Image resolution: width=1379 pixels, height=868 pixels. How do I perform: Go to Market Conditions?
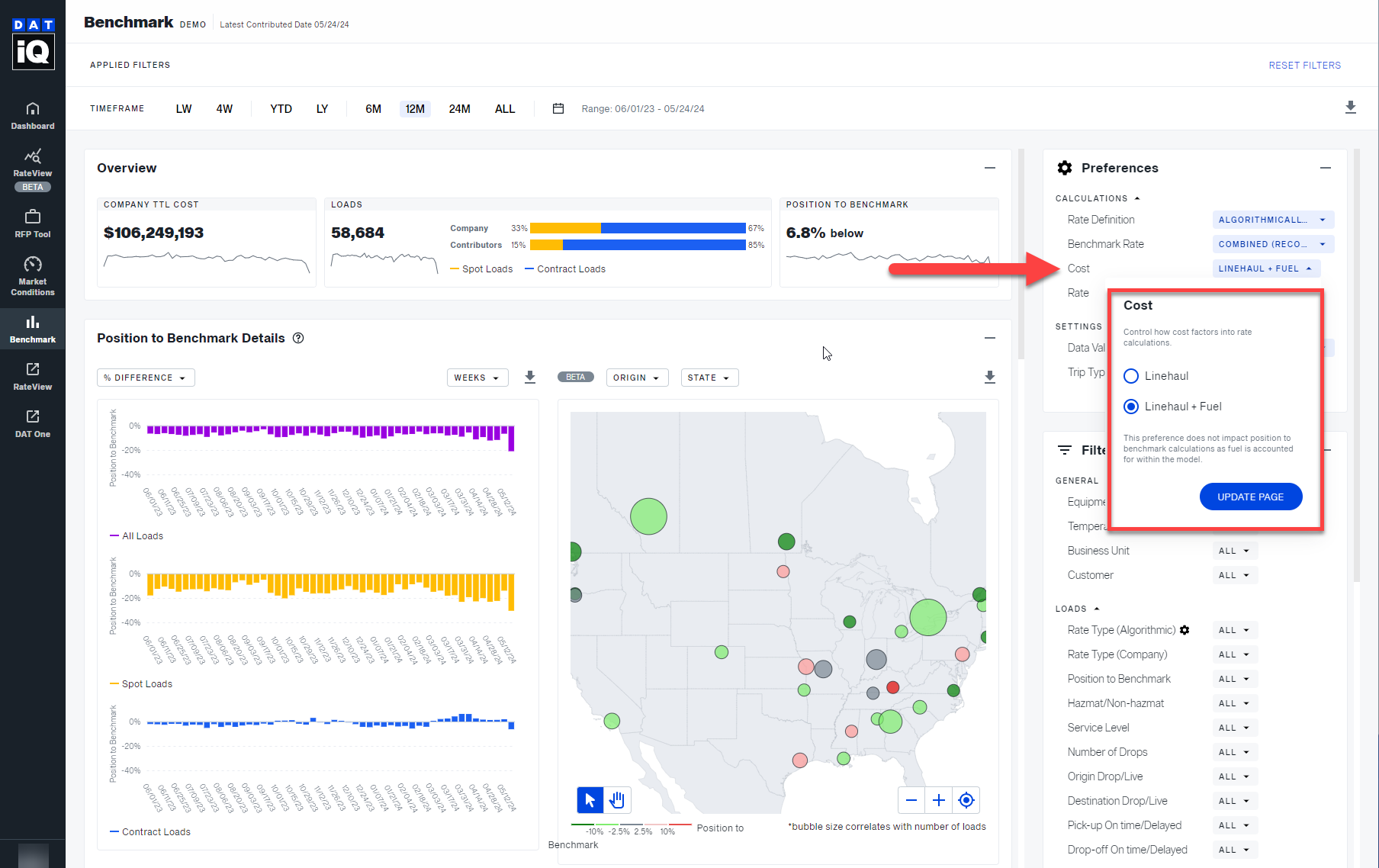33,276
